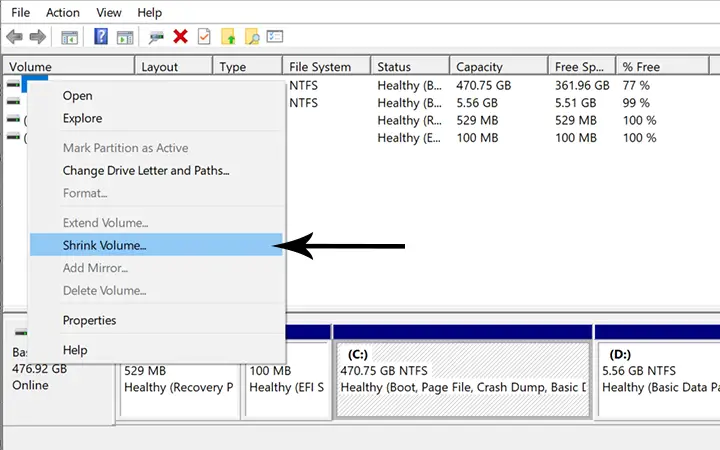Choose Open from the context menu

click(x=156, y=96)
